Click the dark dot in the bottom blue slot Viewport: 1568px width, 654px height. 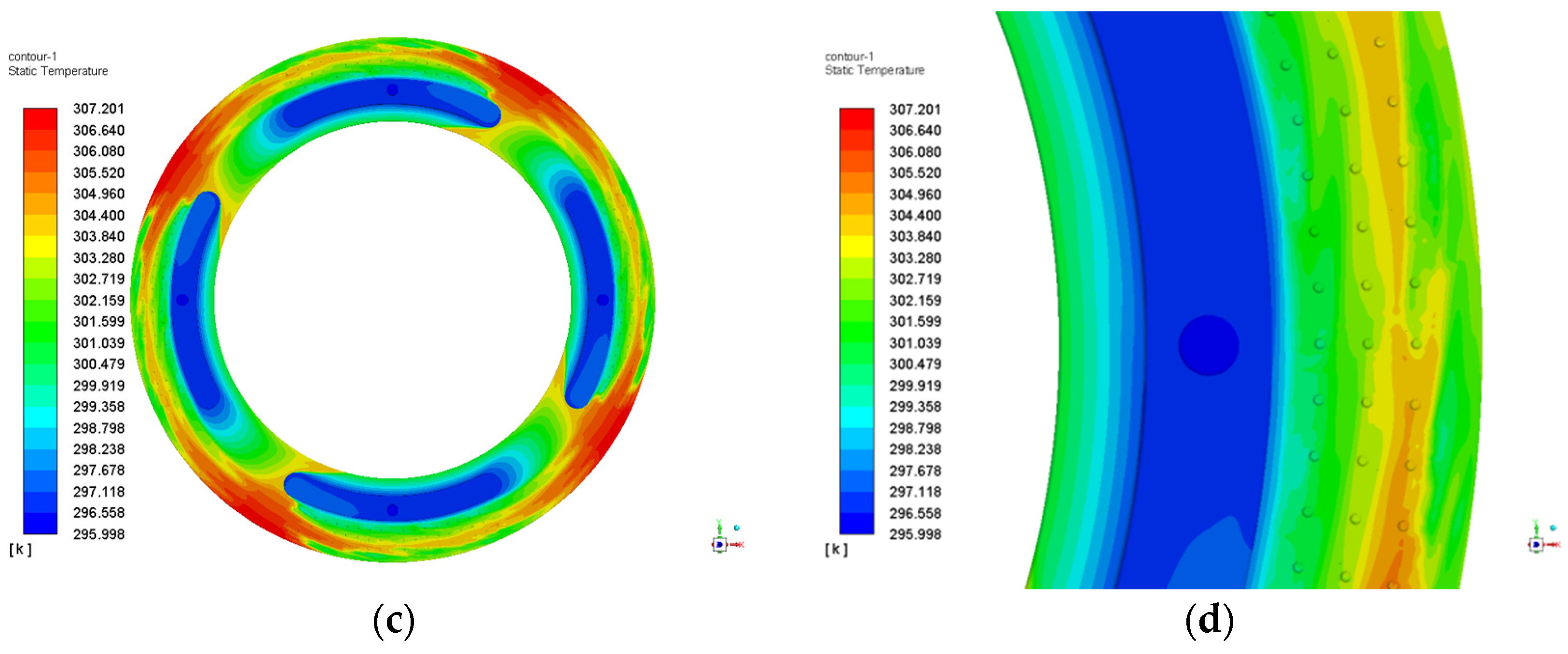pos(393,510)
